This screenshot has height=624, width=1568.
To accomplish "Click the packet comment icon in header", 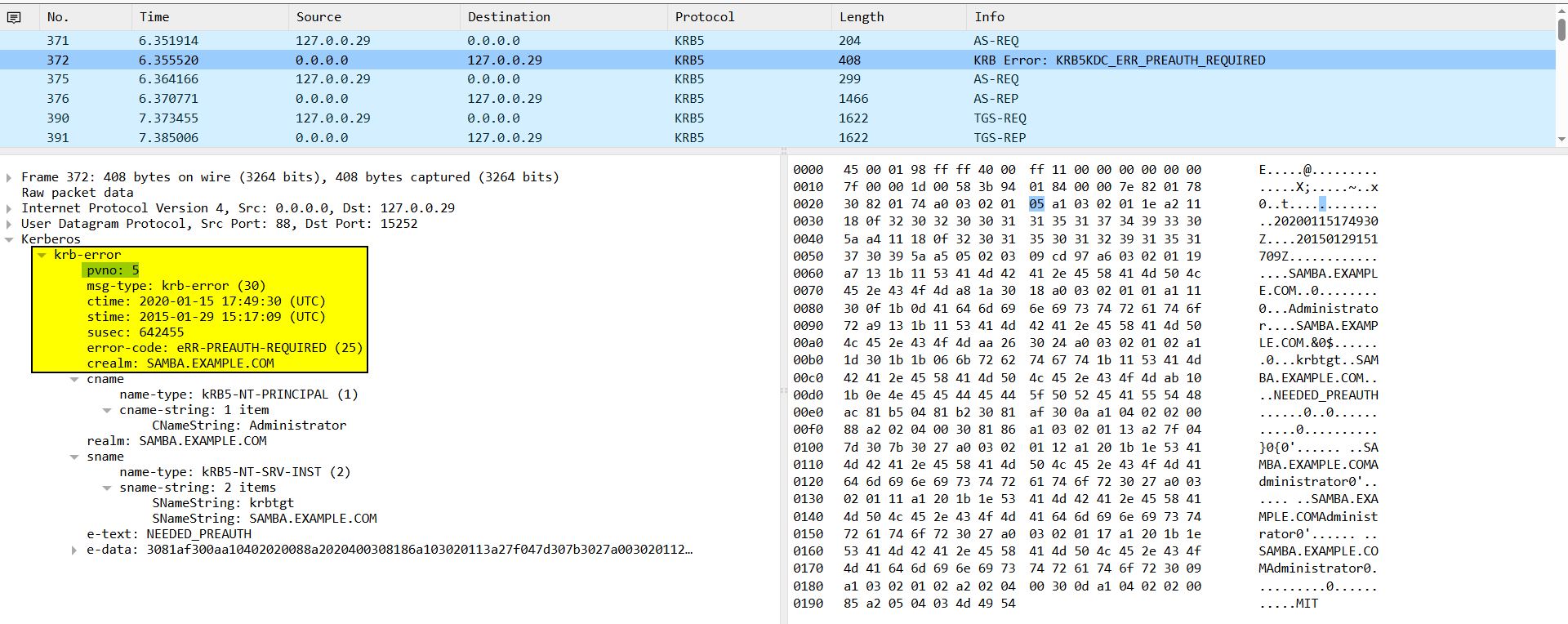I will point(14,17).
